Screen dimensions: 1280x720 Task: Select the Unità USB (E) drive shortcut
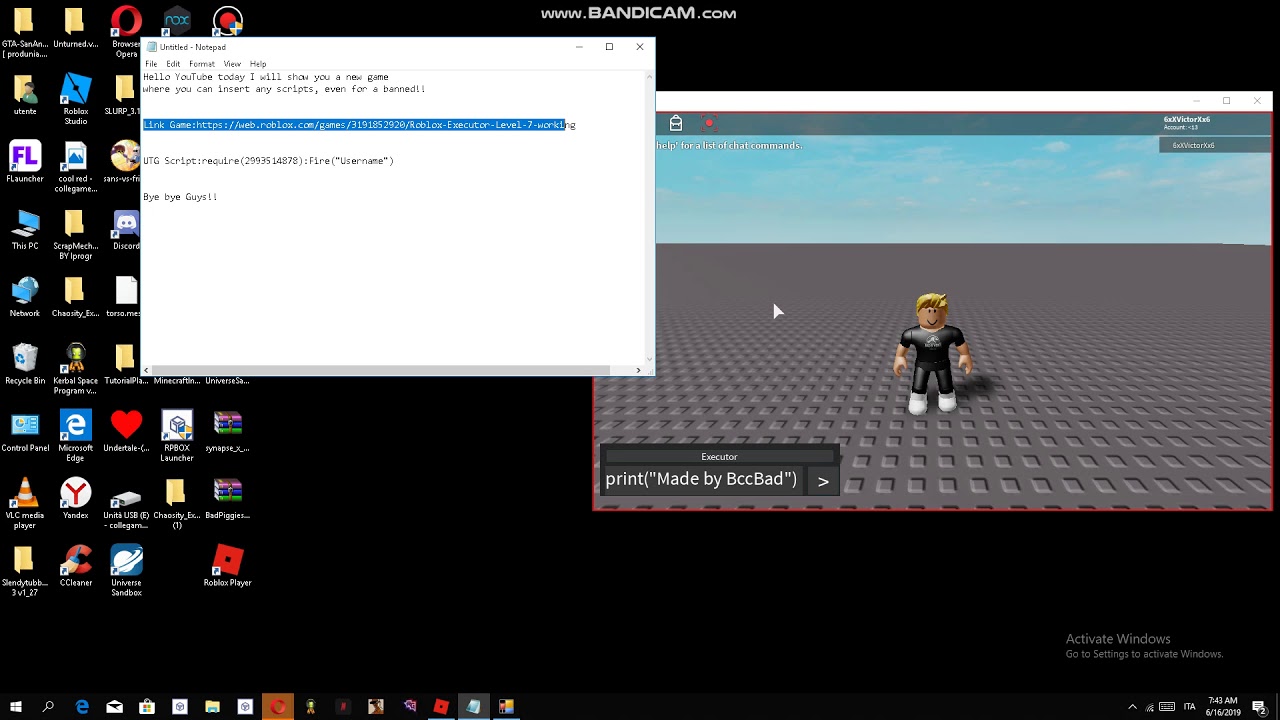coord(126,503)
